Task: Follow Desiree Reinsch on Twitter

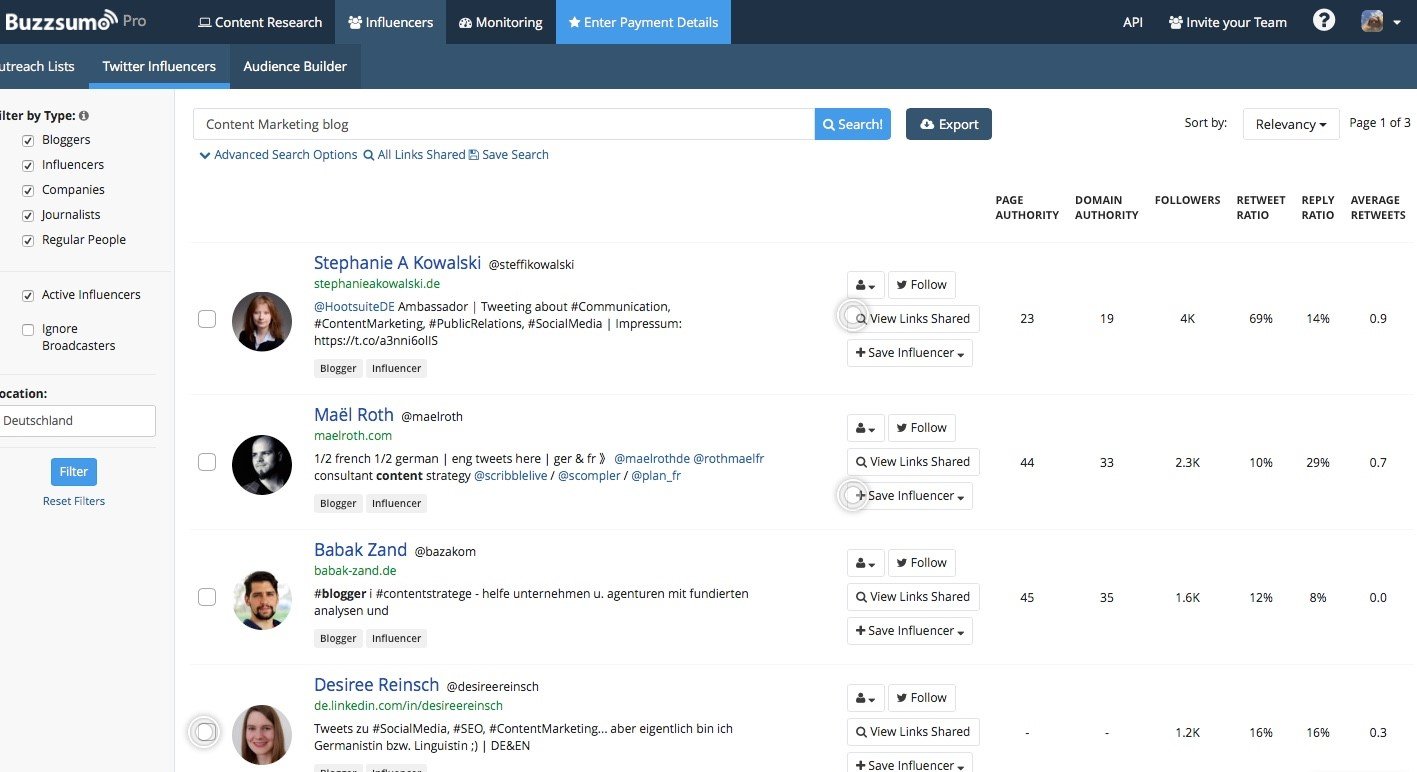Action: pyautogui.click(x=921, y=698)
